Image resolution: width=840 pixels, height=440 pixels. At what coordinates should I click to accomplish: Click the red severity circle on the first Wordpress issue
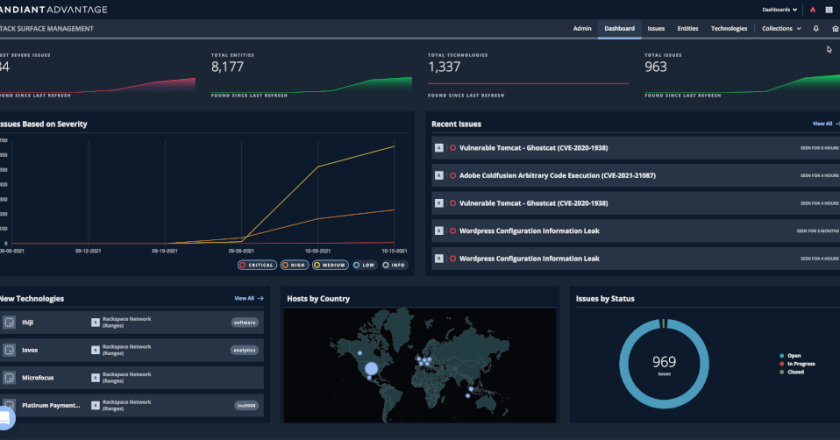(453, 231)
